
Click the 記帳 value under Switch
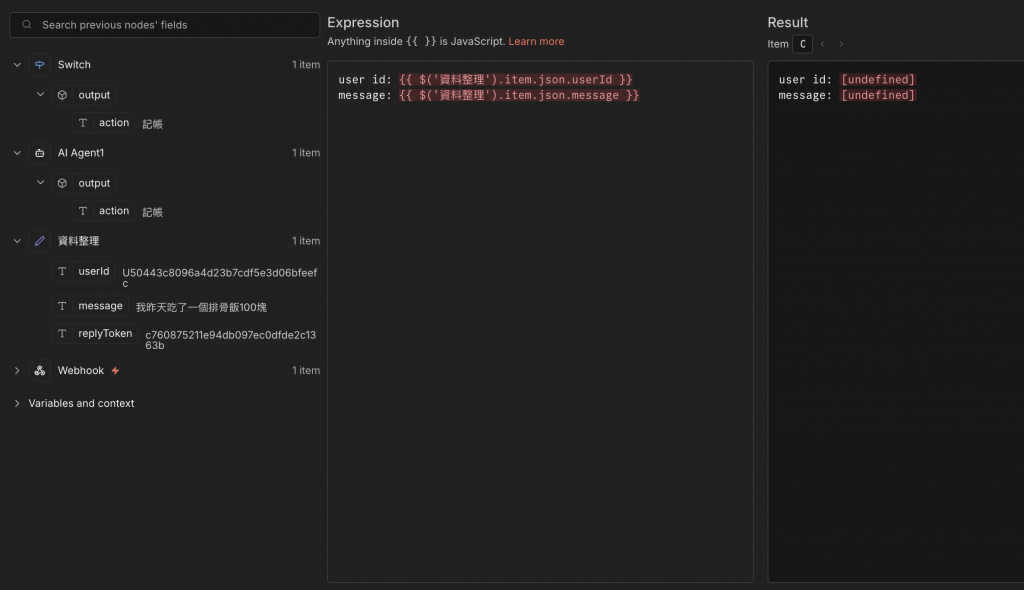pyautogui.click(x=152, y=124)
